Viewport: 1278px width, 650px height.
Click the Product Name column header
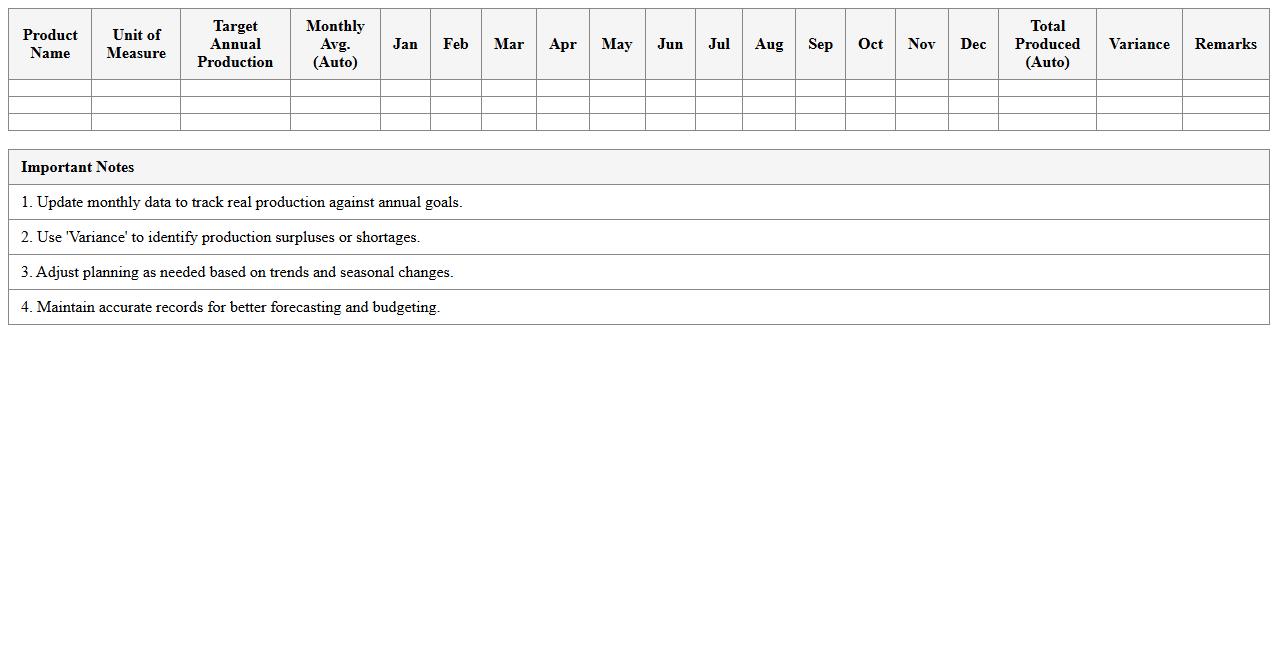[50, 44]
